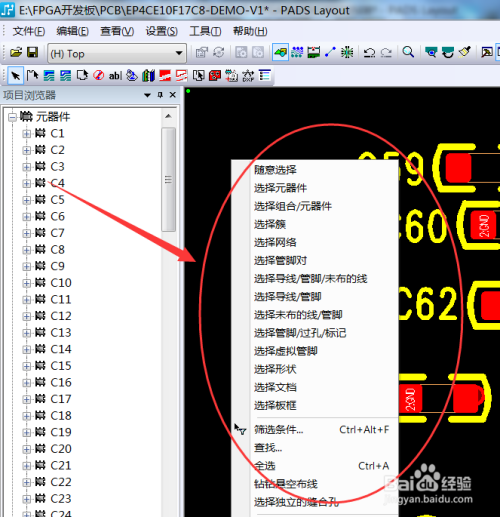Toggle the BGA toolbar button
Viewport: 500px width, 517px height.
[x=347, y=52]
